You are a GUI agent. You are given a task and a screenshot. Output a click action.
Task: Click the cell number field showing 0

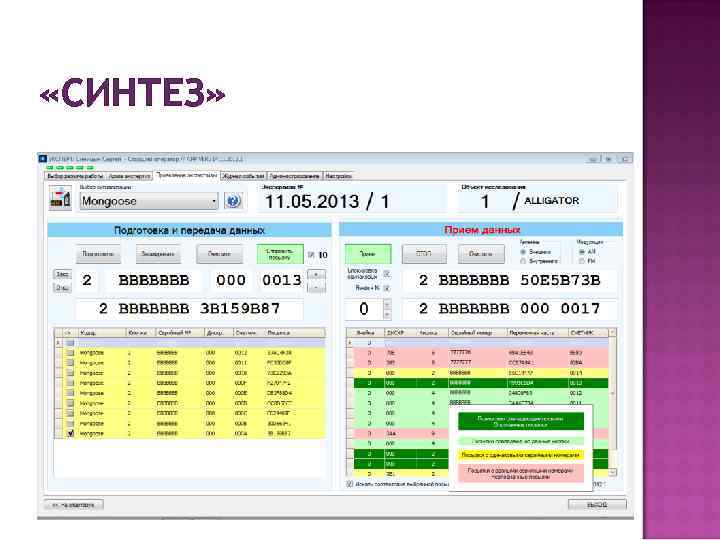pos(364,309)
